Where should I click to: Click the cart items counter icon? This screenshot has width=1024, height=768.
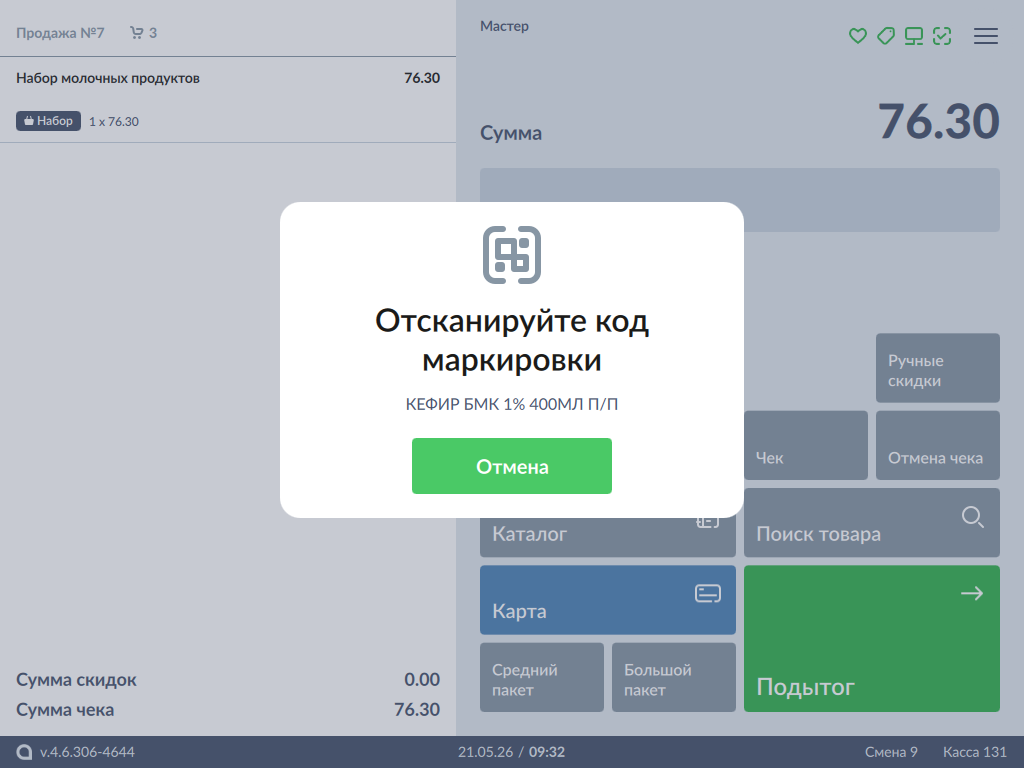click(x=136, y=33)
